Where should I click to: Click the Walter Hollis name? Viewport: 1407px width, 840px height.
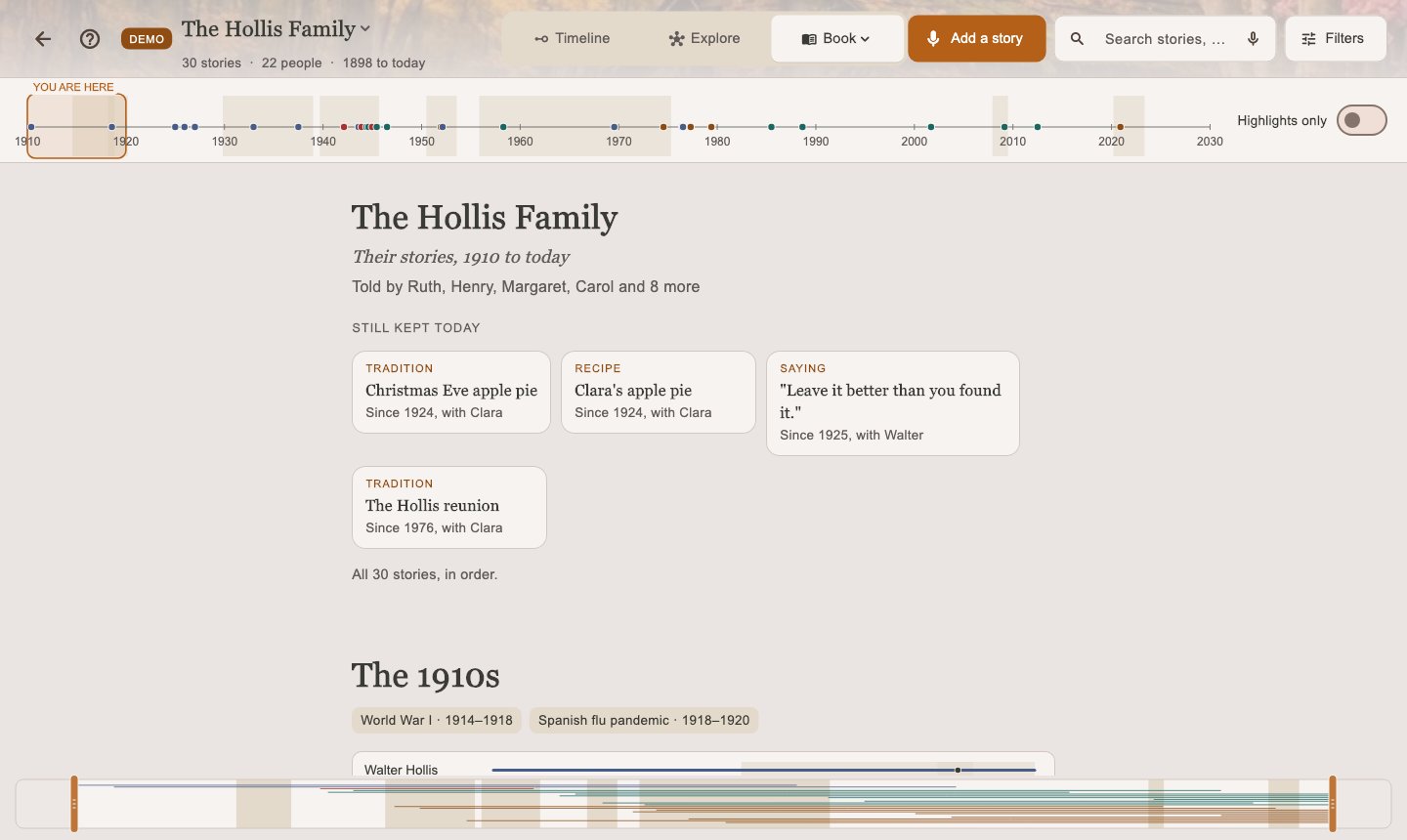point(401,770)
